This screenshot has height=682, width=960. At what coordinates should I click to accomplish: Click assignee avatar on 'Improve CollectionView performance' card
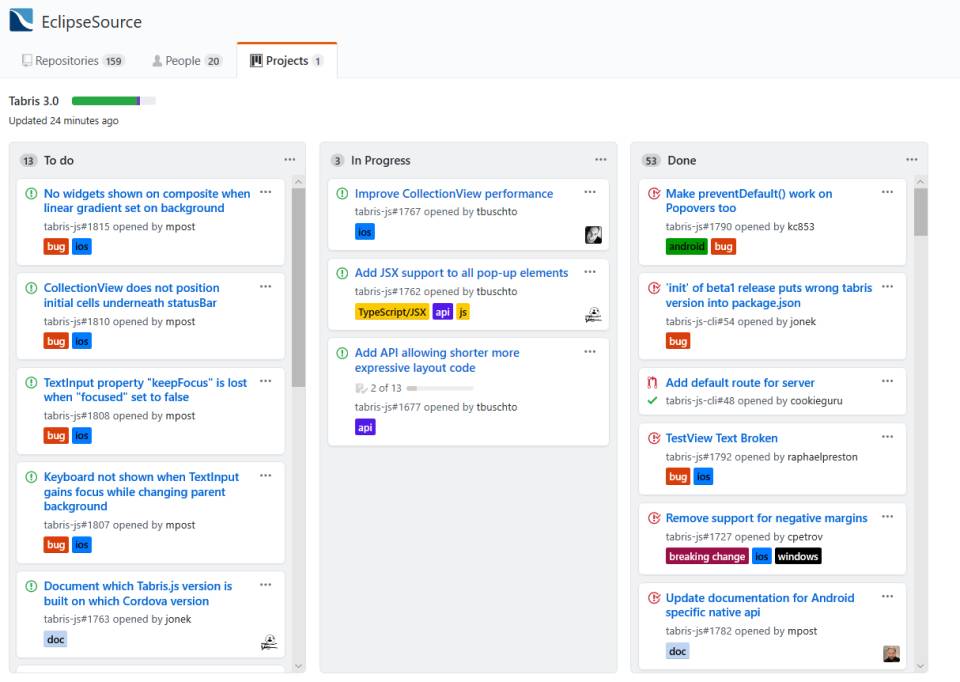click(593, 234)
